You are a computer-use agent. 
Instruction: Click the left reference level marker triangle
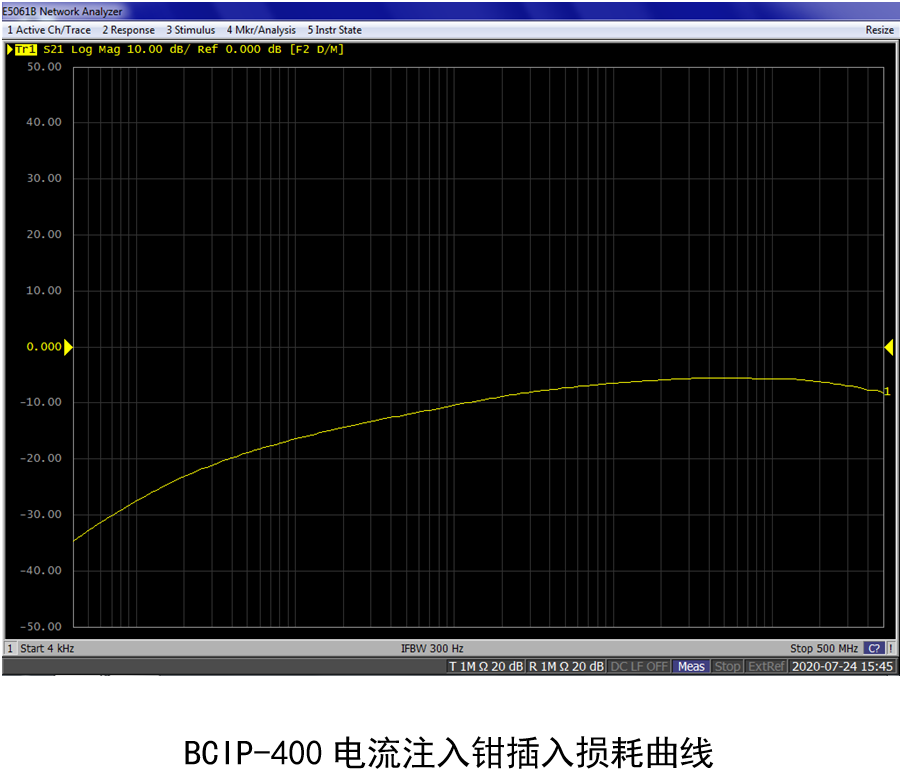click(x=68, y=347)
